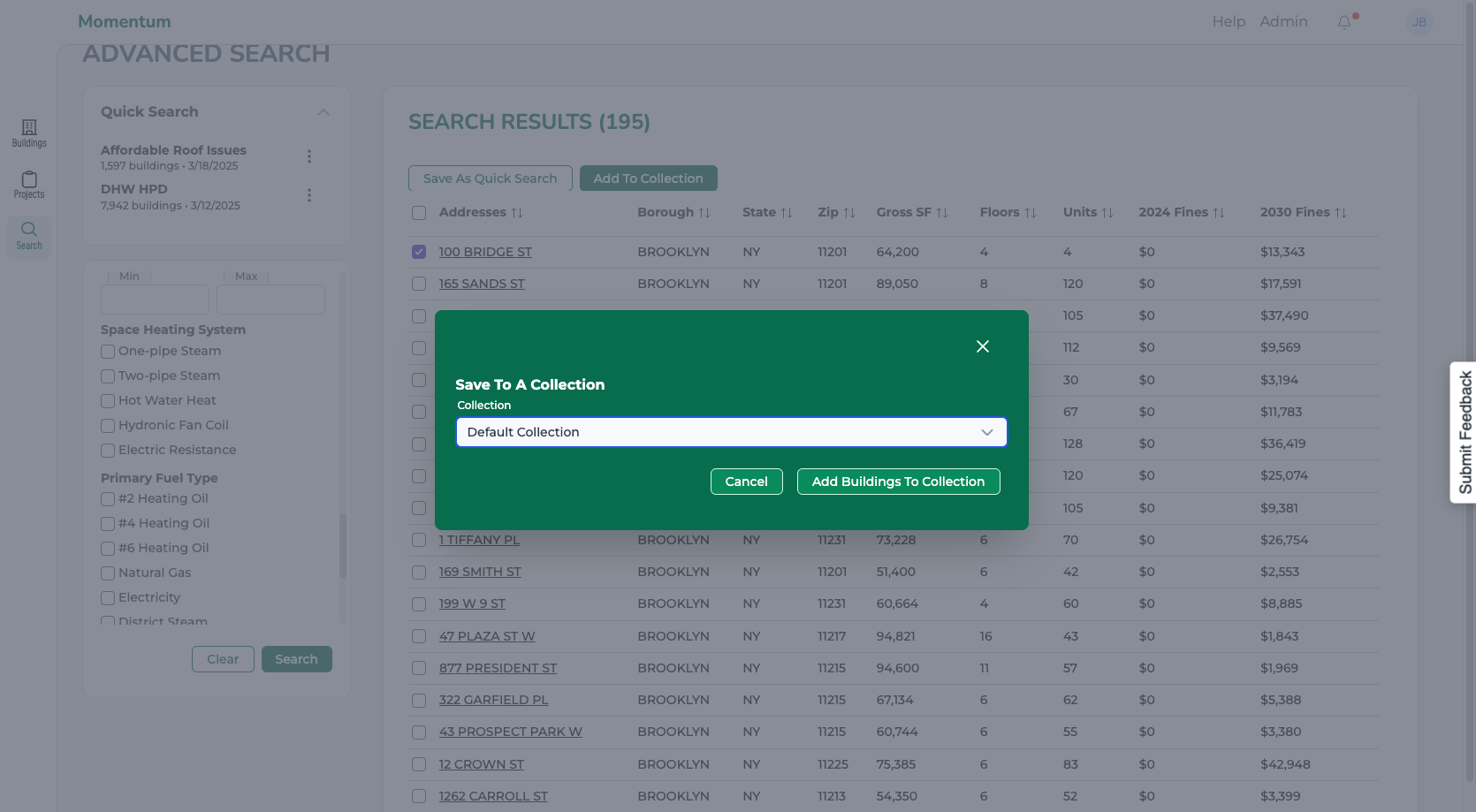The height and width of the screenshot is (812, 1476).
Task: Click Add Buildings To Collection button
Action: coord(899,482)
